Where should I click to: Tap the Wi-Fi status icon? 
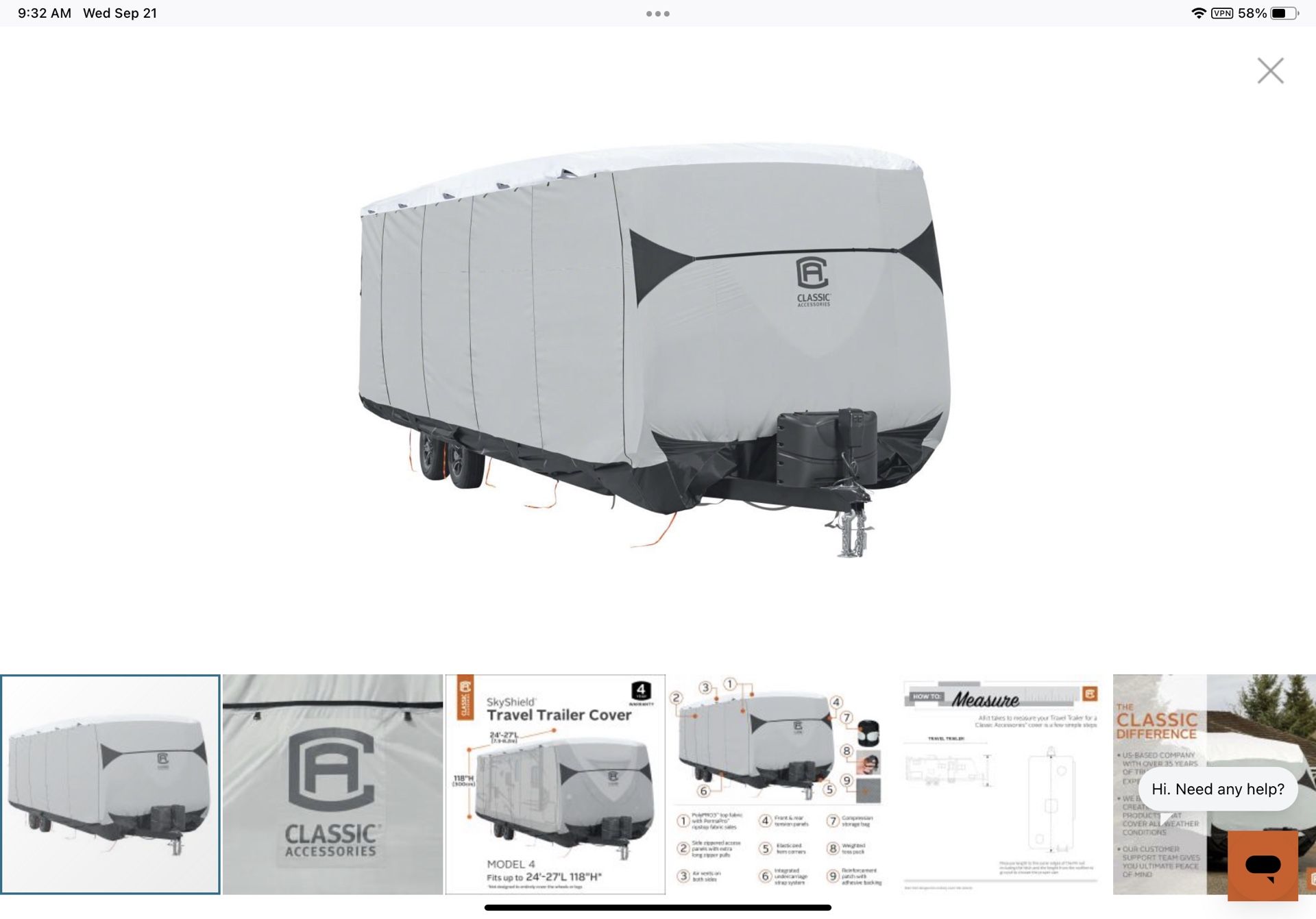coord(1198,13)
